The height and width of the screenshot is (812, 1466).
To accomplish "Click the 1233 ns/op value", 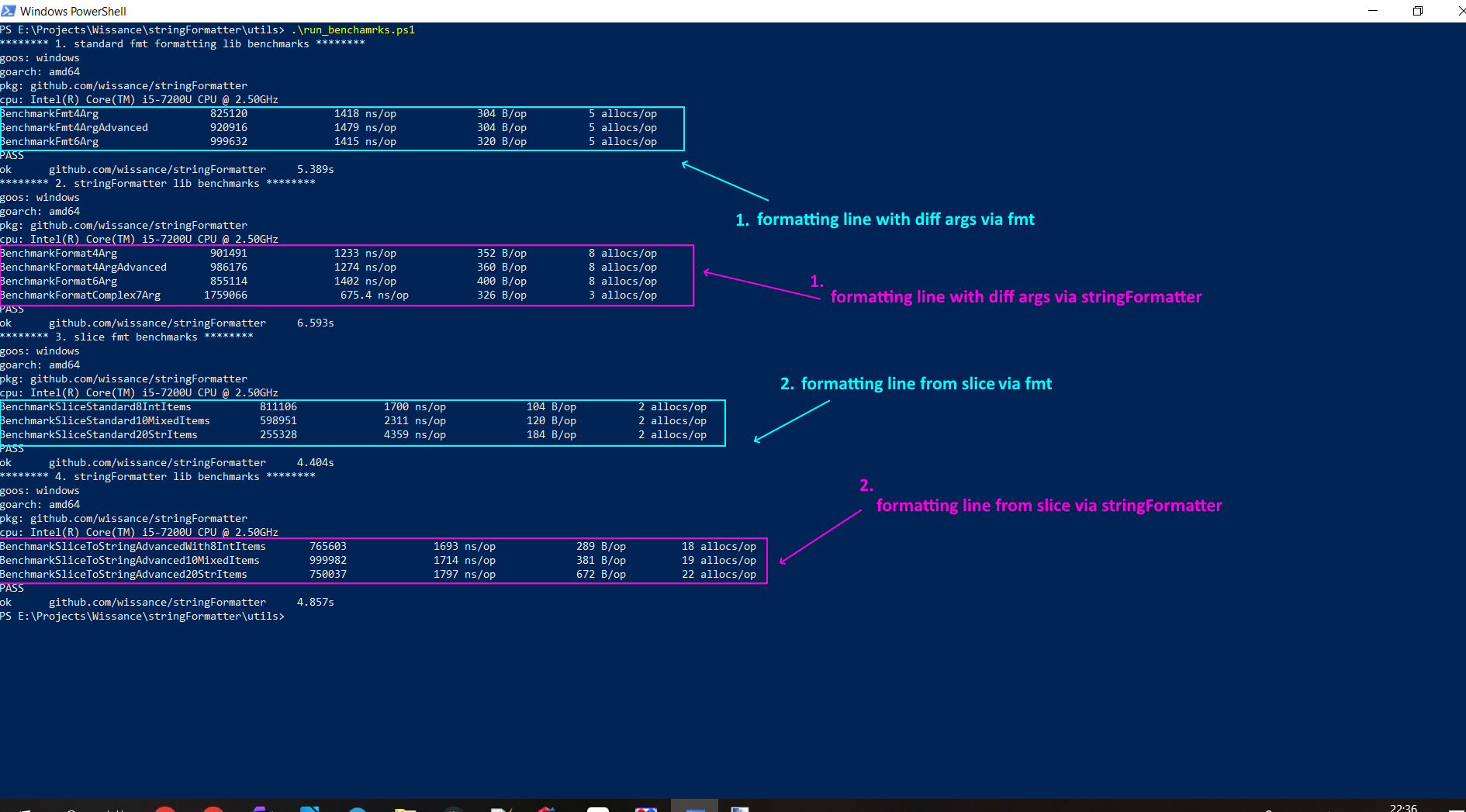I will 365,254.
